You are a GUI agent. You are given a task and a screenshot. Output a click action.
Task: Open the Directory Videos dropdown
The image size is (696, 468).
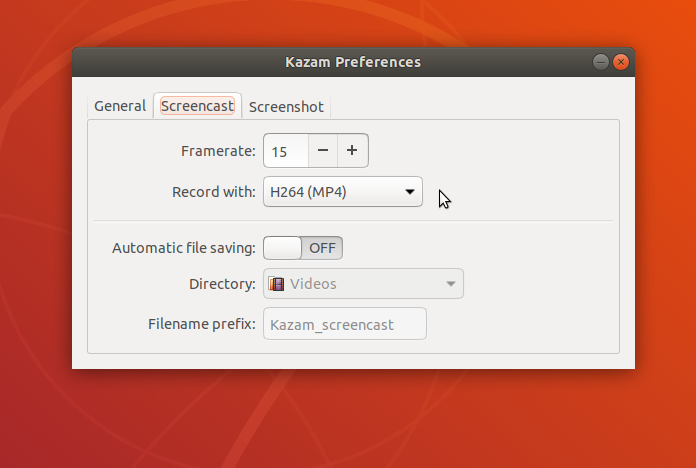pyautogui.click(x=363, y=284)
